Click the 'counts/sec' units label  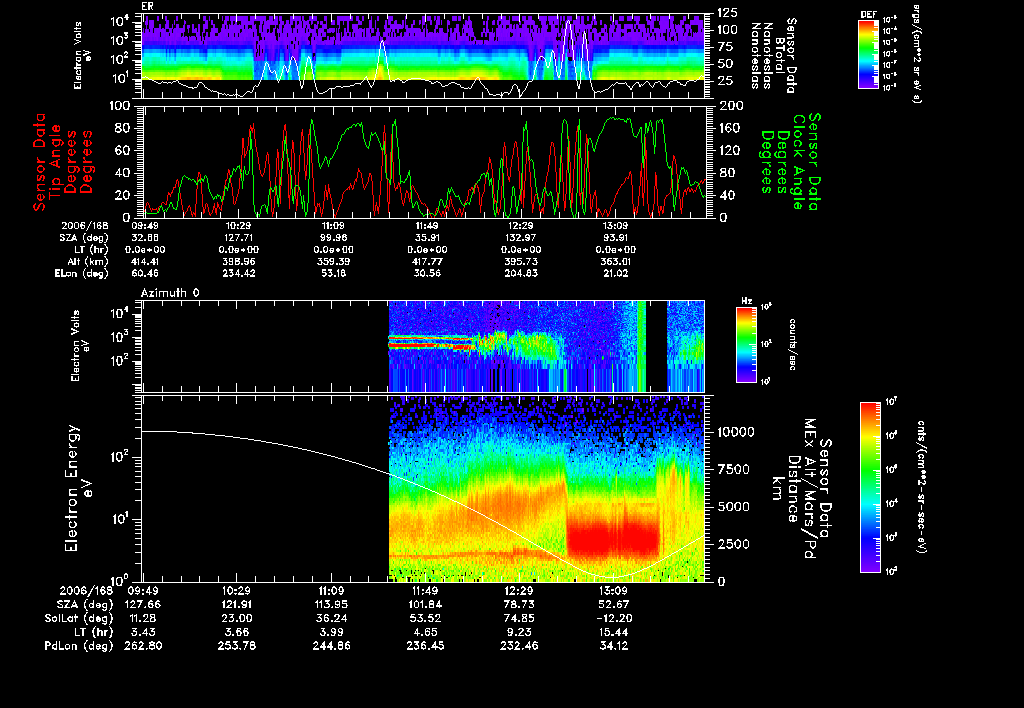(793, 344)
